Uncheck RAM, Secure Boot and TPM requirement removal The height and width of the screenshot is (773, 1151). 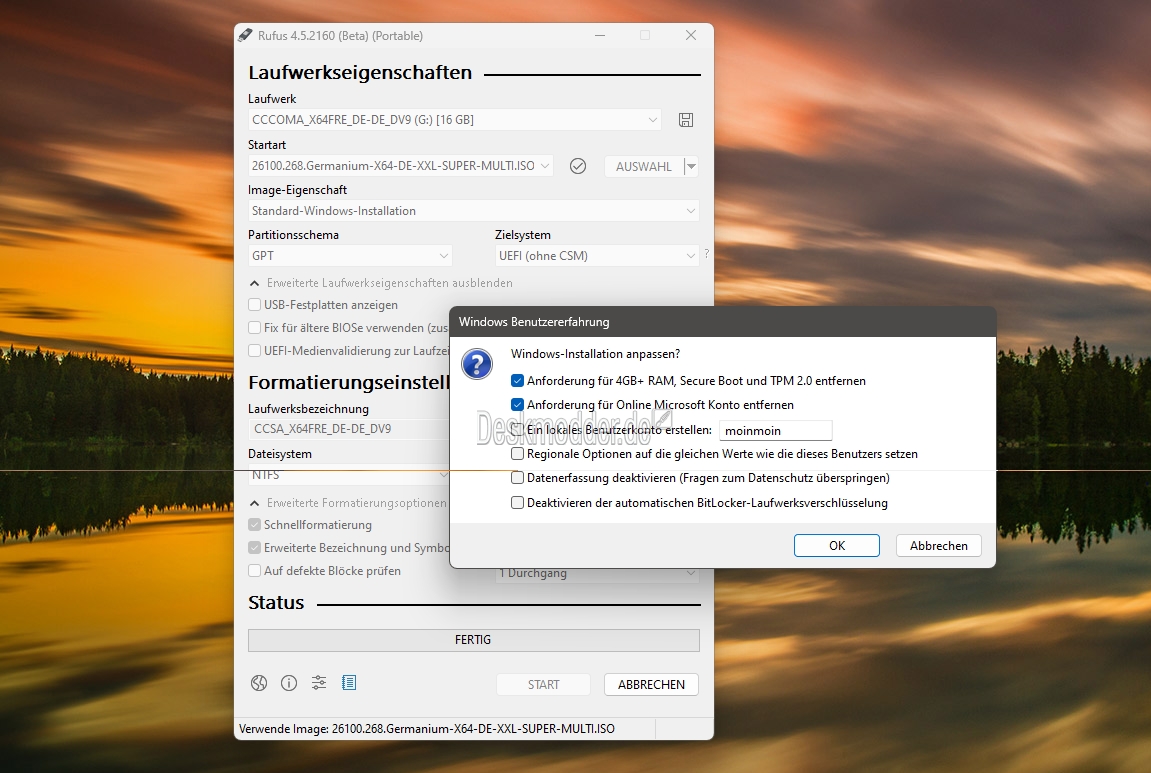518,380
